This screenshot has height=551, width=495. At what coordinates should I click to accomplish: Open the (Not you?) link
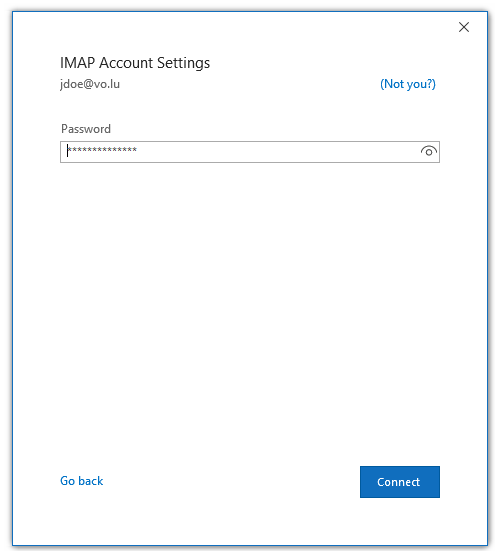coord(408,84)
